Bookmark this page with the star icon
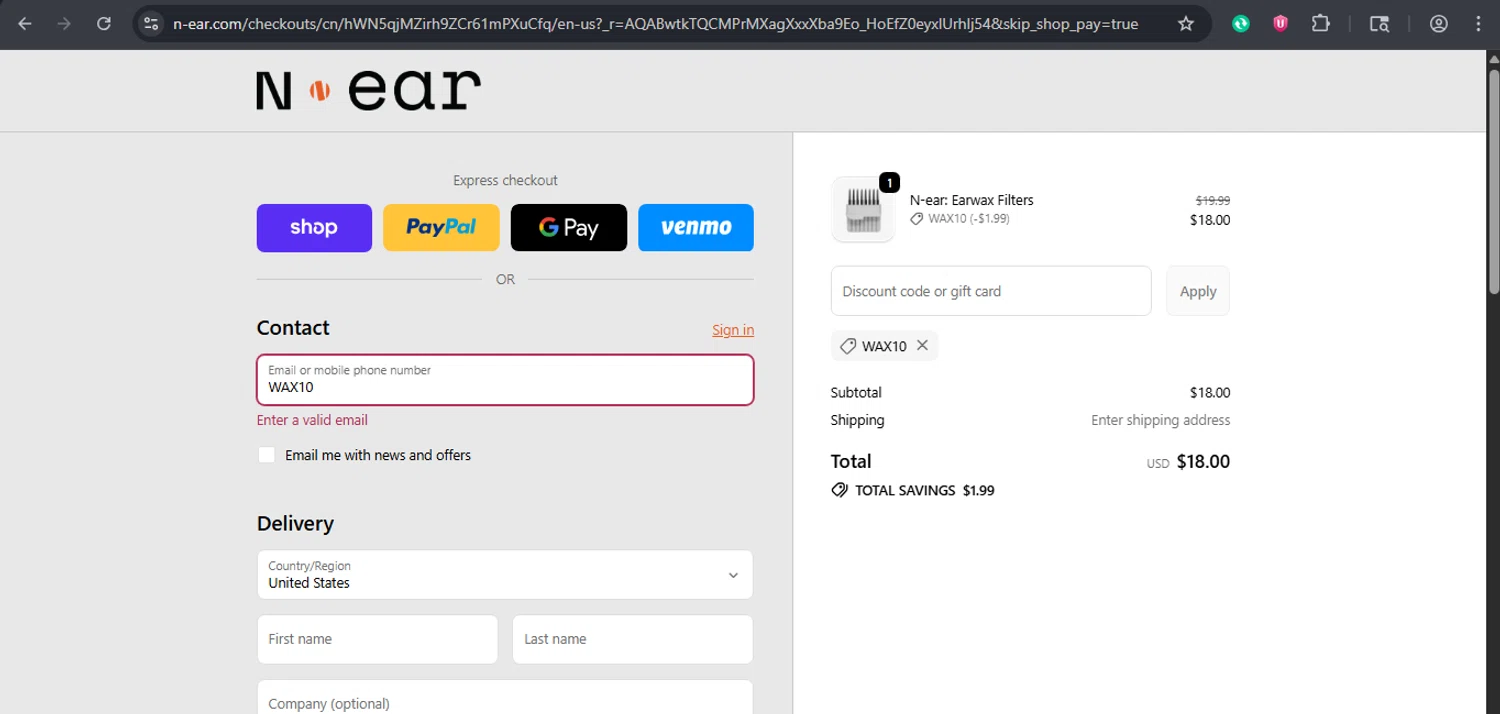 1186,24
